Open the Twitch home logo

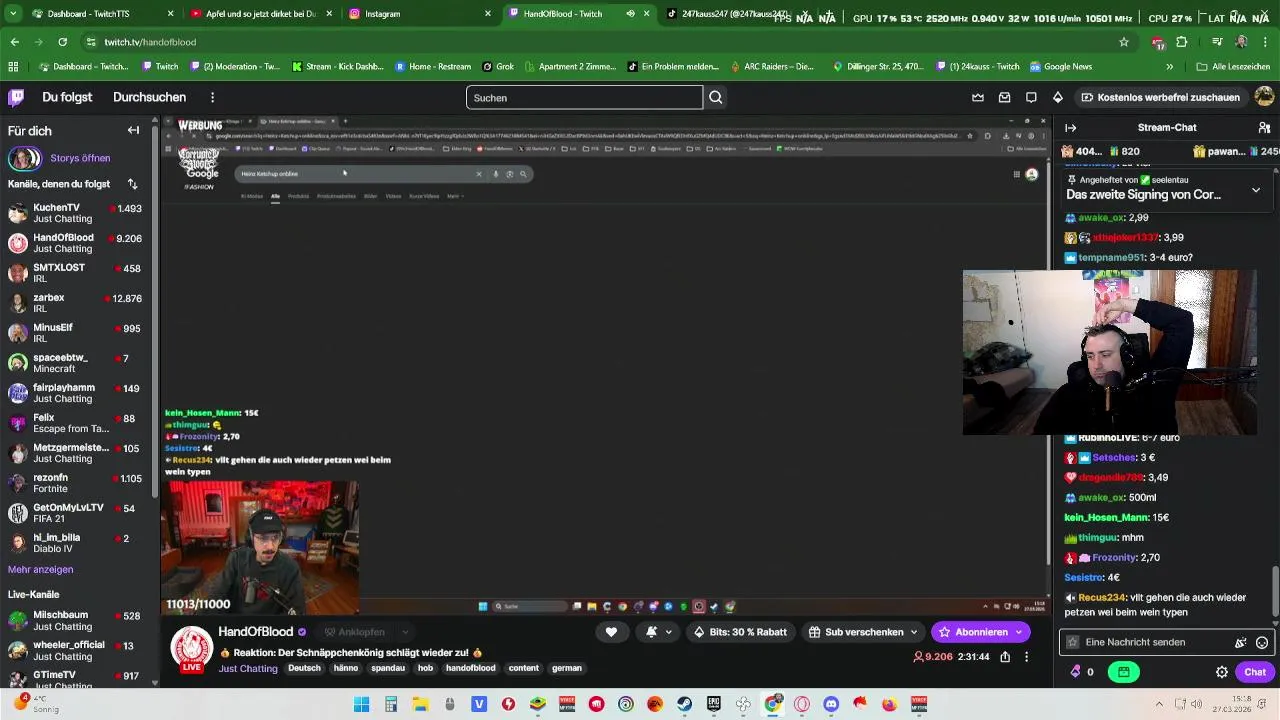coord(16,97)
